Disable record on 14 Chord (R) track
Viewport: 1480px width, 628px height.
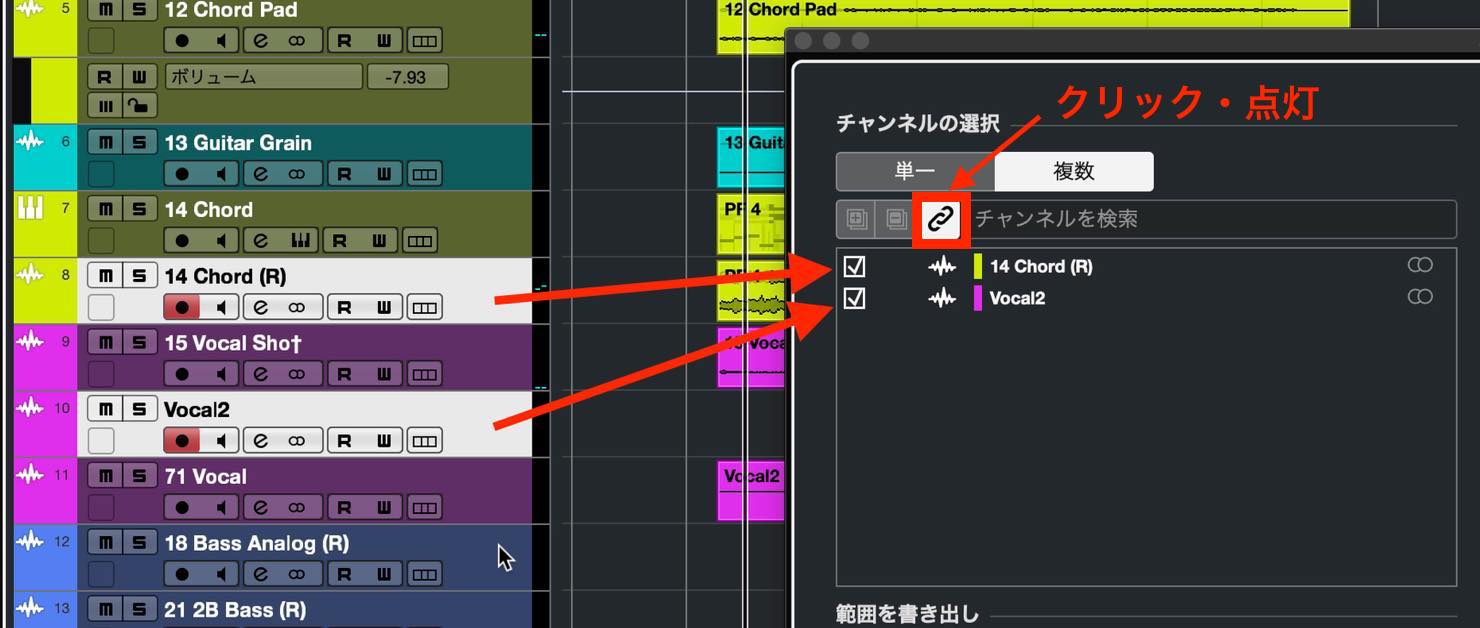coord(182,307)
